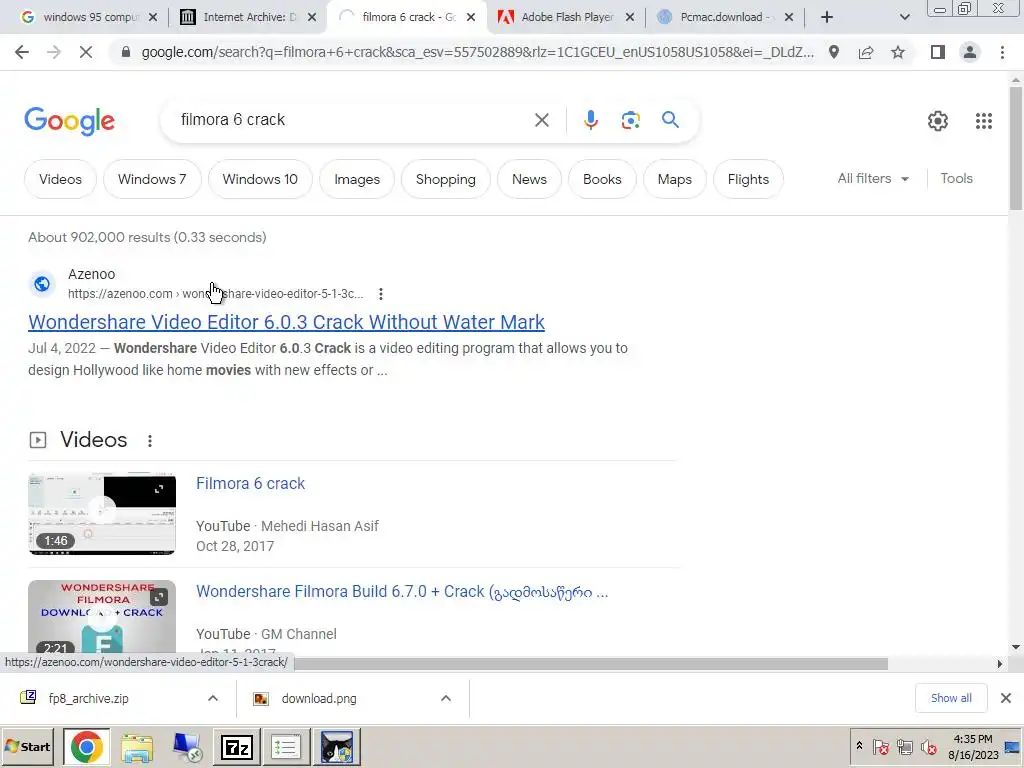Open the fp8_archive.zip download
1024x768 pixels.
point(88,699)
